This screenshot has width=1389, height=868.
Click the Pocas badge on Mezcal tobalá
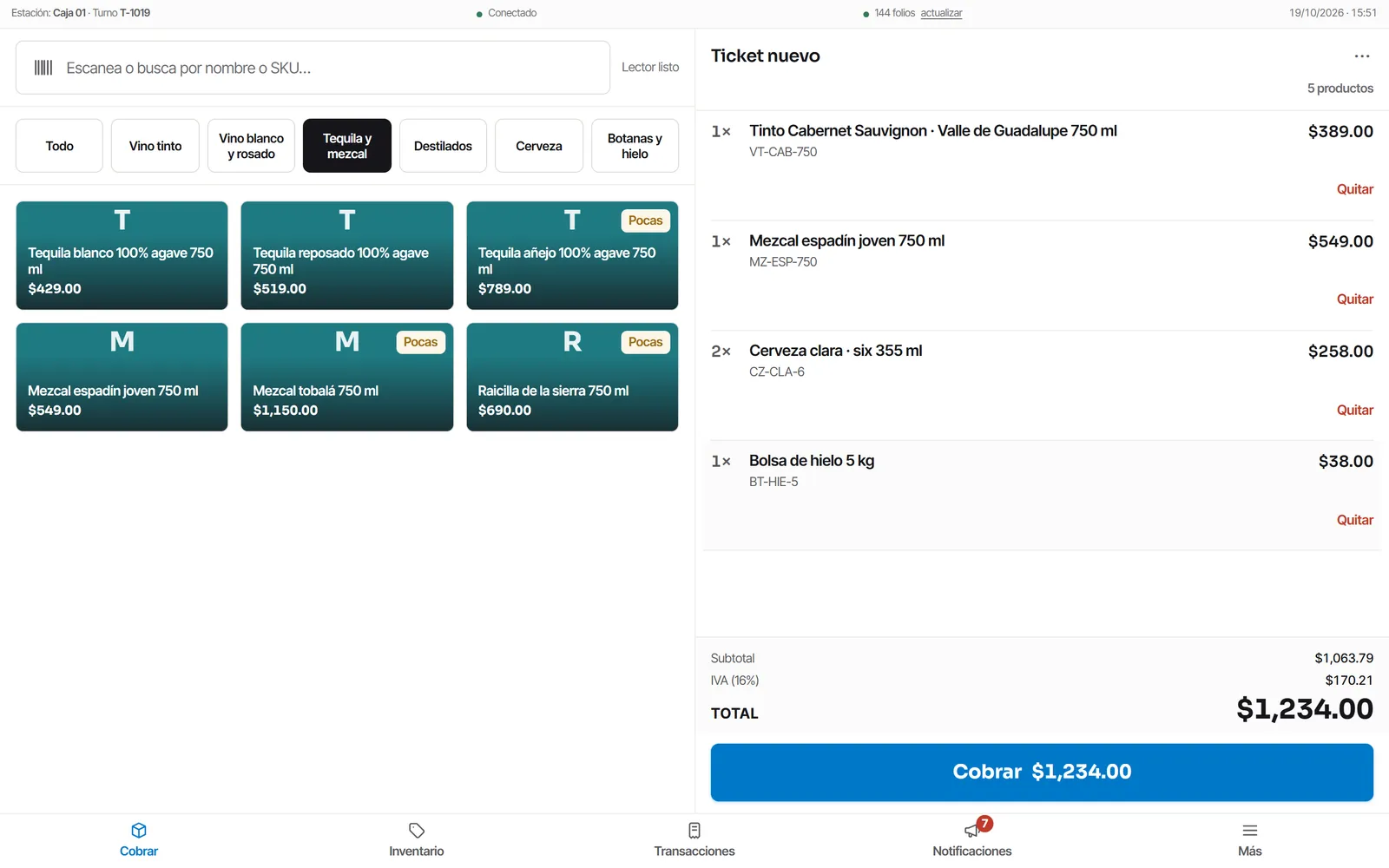coord(421,342)
